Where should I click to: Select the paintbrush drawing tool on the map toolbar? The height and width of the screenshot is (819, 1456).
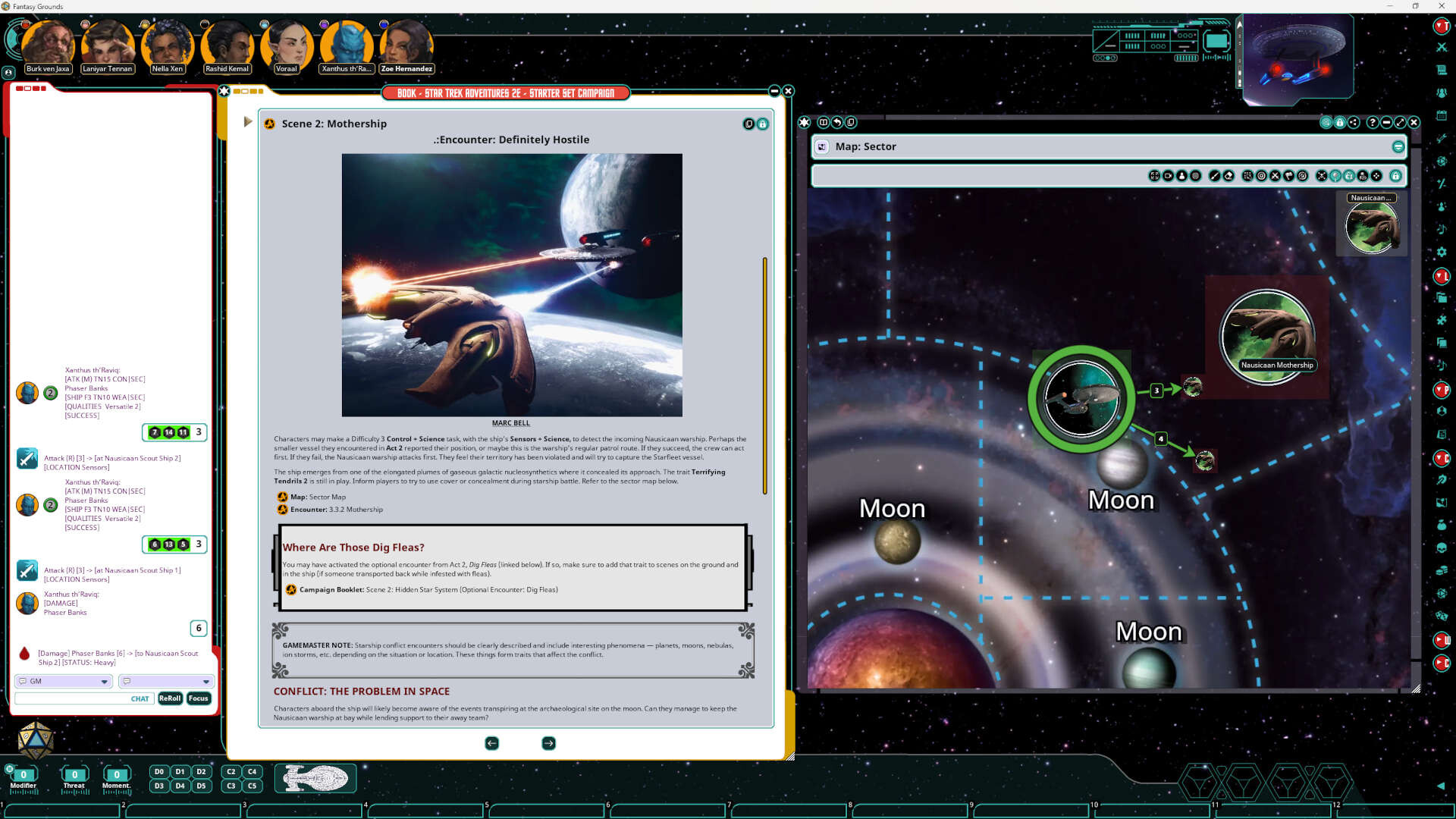pyautogui.click(x=1213, y=176)
